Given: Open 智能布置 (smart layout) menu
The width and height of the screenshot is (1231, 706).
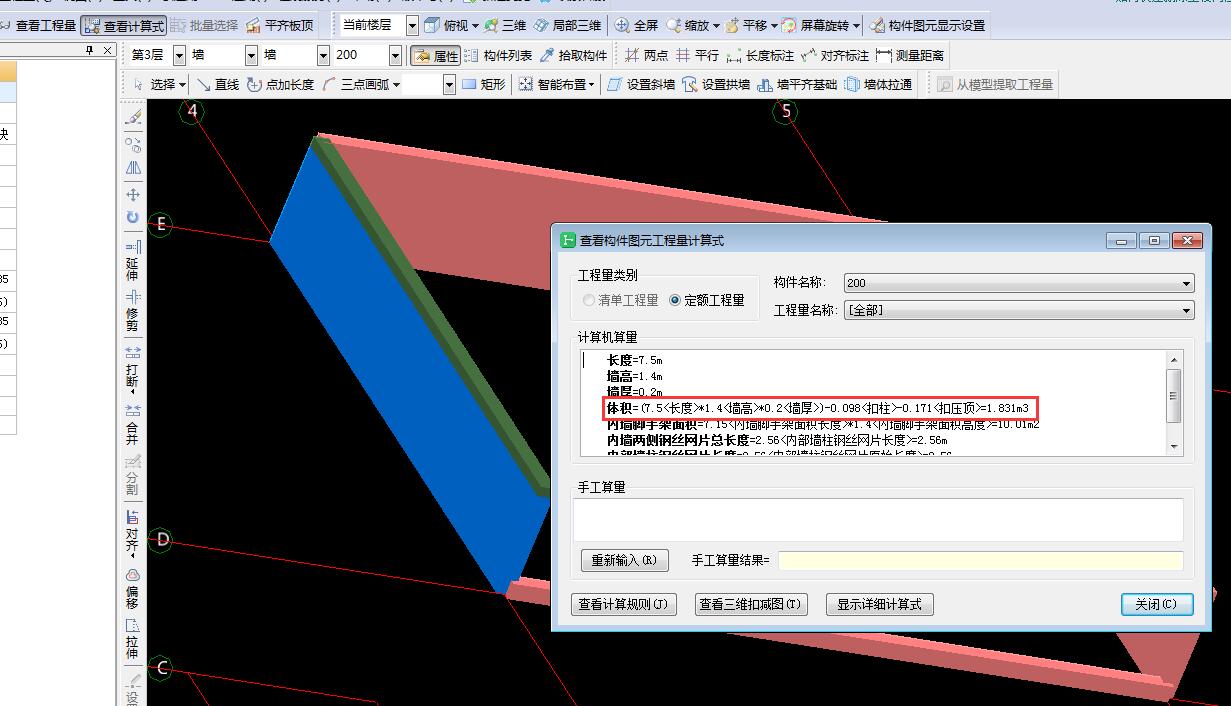Looking at the screenshot, I should (556, 84).
